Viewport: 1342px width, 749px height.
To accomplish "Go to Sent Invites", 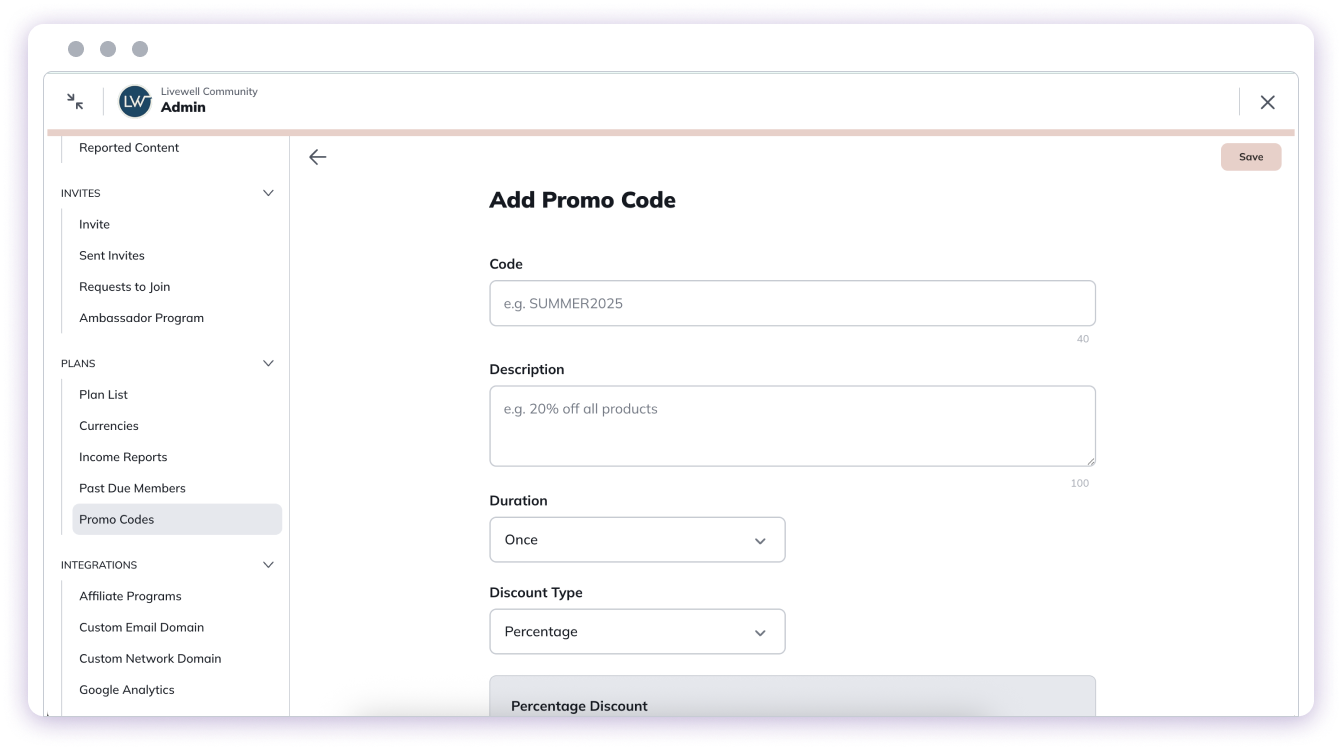I will coord(111,255).
